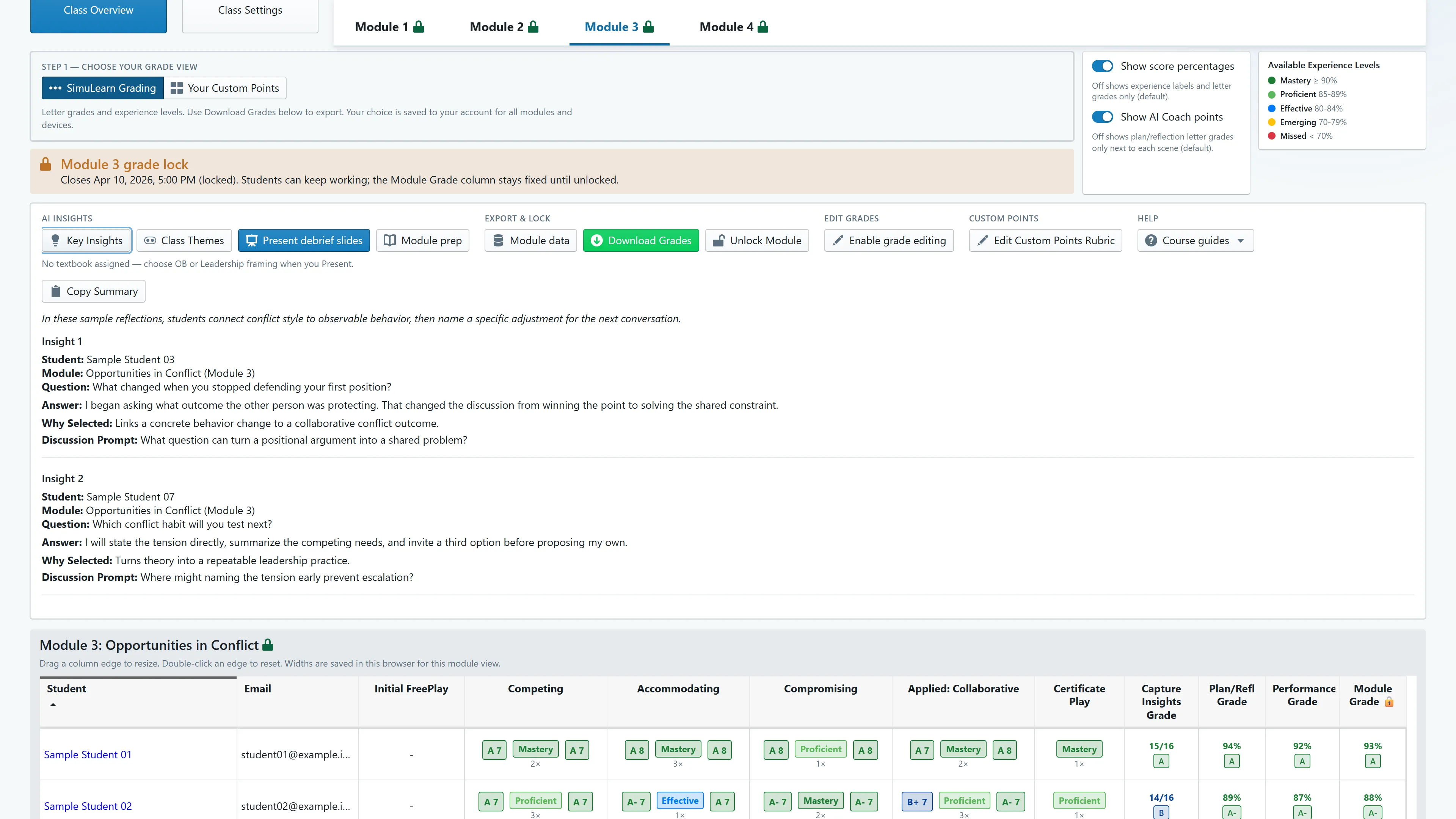Click yellow Emerging legend dot
The image size is (1456, 819).
click(x=1272, y=122)
